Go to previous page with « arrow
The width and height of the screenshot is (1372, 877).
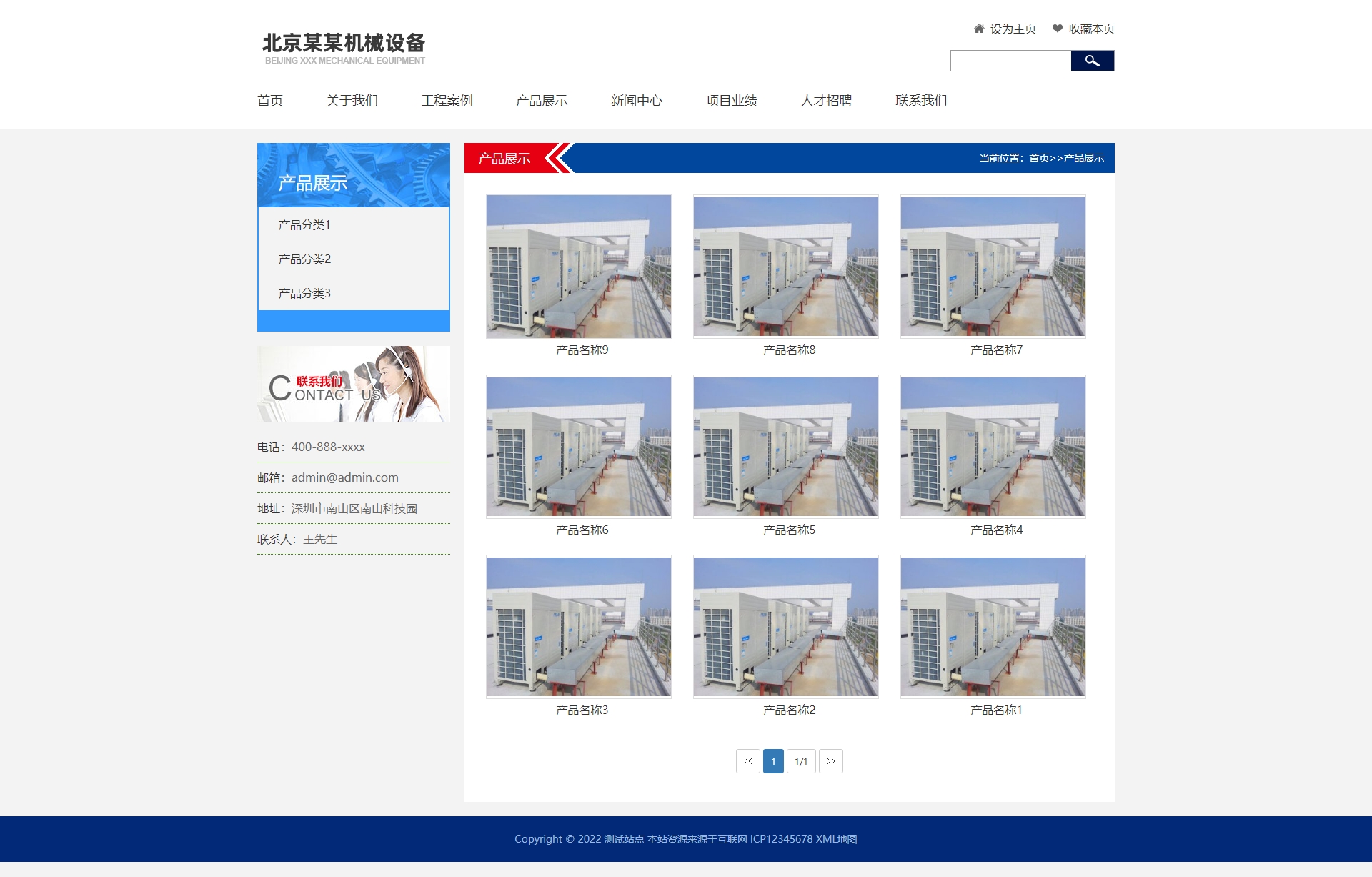point(747,761)
